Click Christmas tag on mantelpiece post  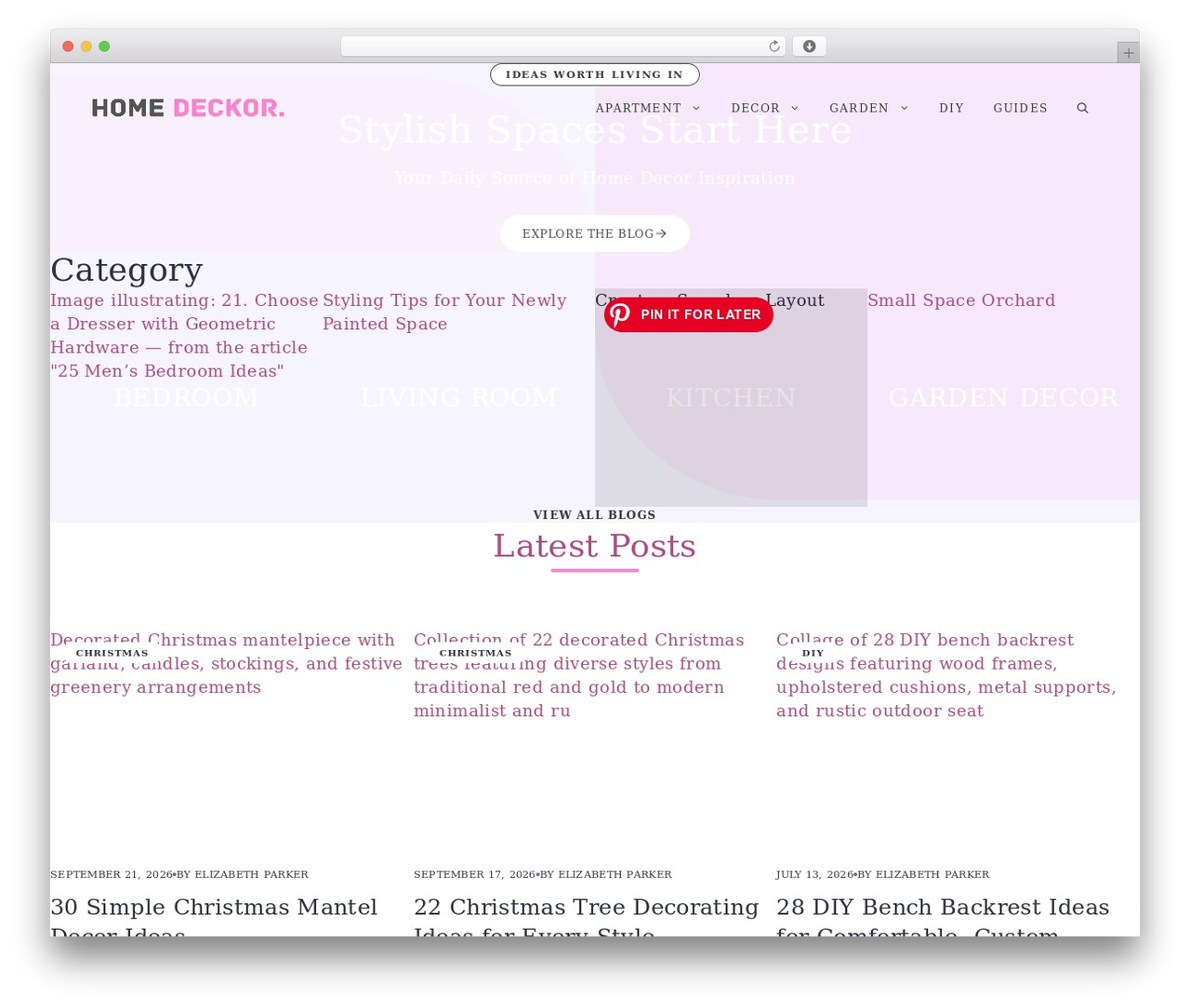pos(112,653)
